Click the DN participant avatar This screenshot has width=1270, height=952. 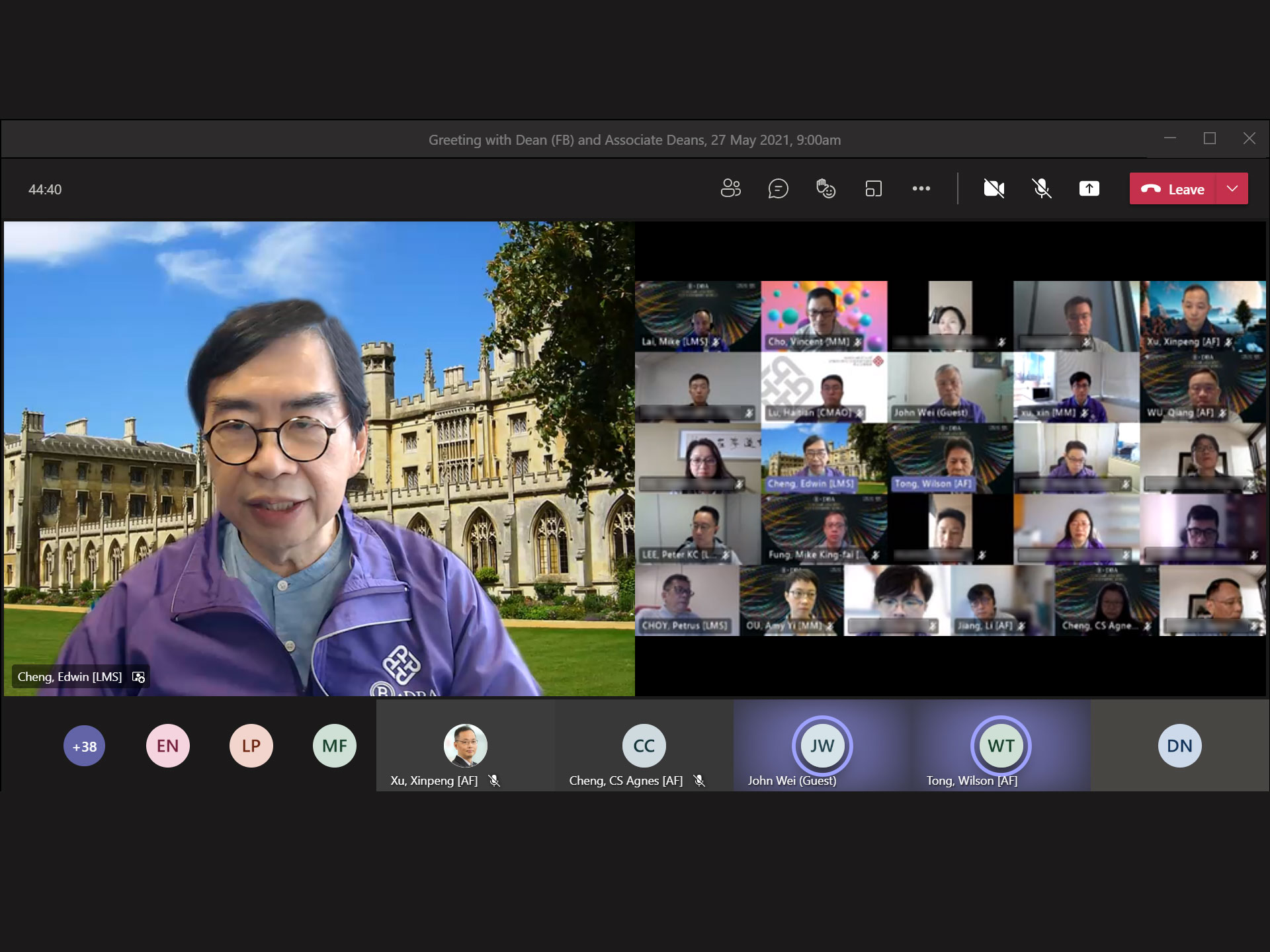click(1179, 746)
